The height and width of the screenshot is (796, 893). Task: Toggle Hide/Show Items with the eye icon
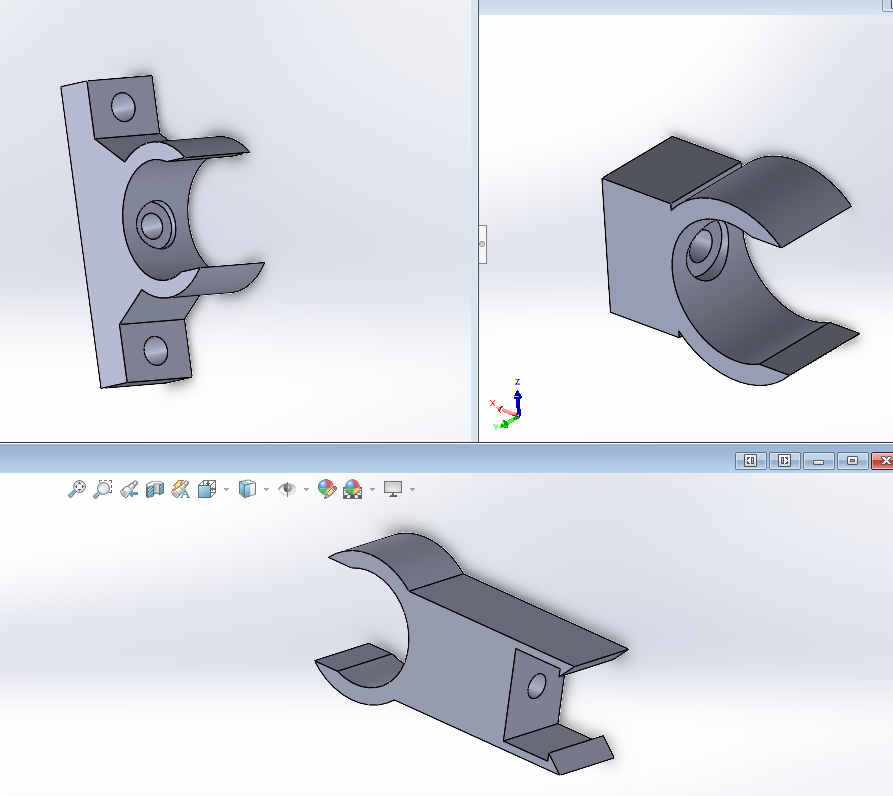coord(288,489)
